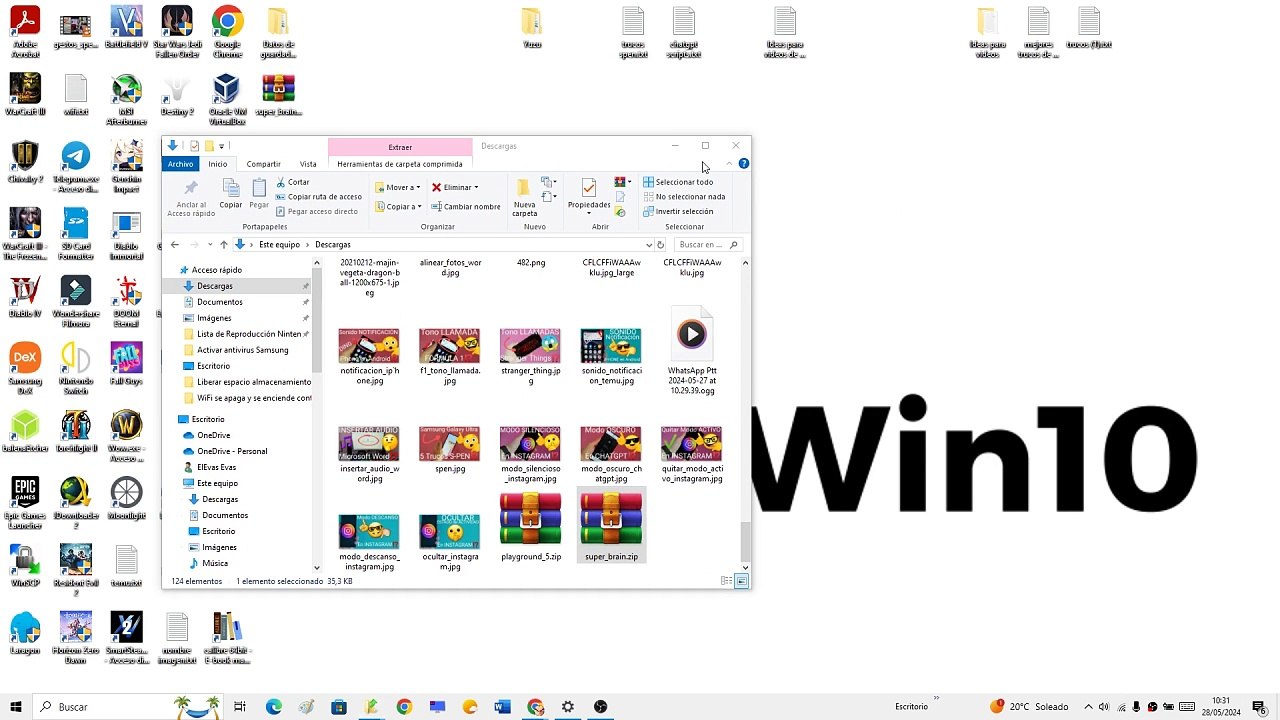Create a Nueva carpeta from ribbon
This screenshot has width=1280, height=720.
click(524, 197)
